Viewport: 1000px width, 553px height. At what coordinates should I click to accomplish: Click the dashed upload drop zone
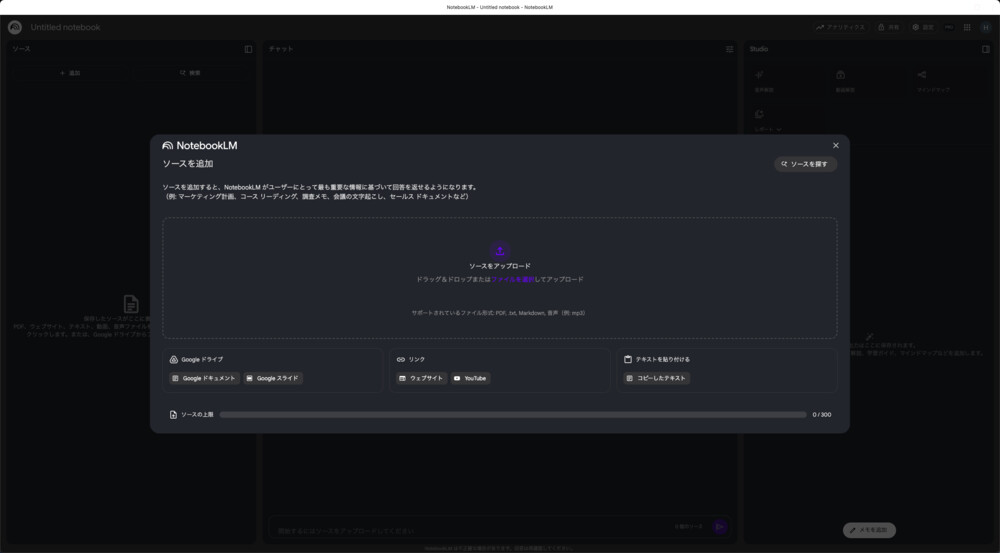(500, 277)
